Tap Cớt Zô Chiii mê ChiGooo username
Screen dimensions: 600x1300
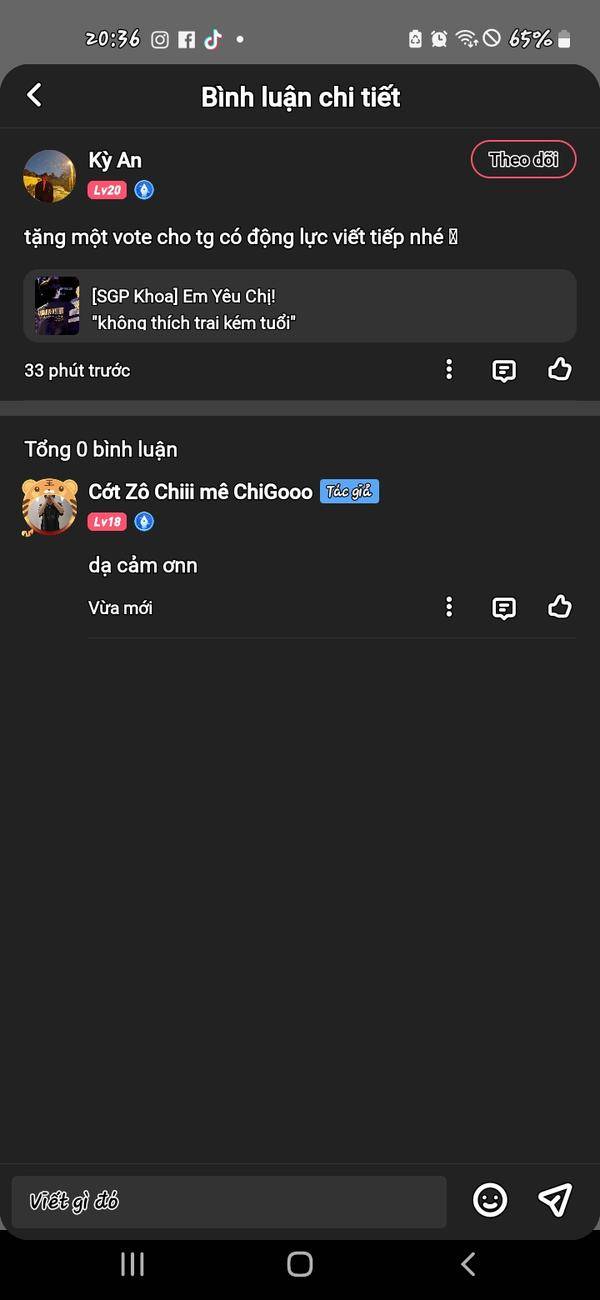(x=200, y=492)
